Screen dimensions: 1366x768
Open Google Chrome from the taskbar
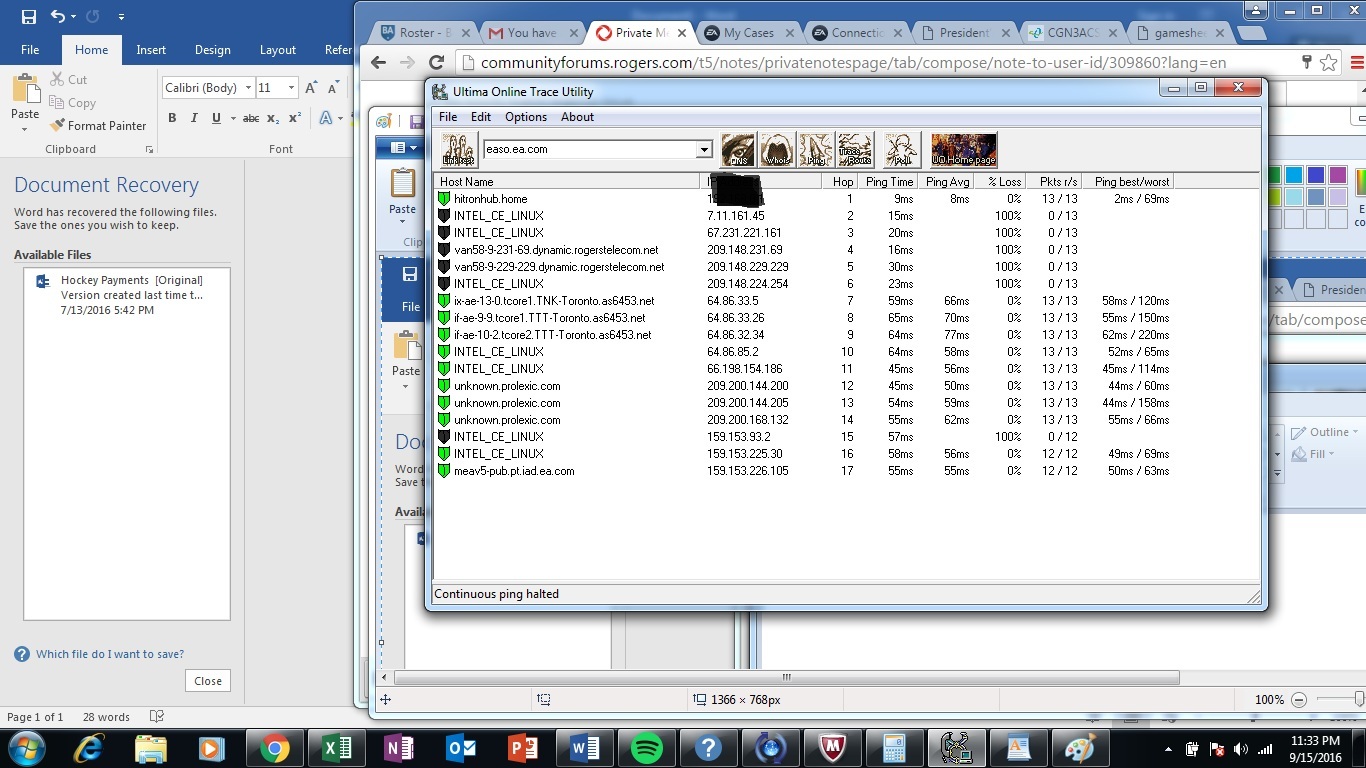(274, 748)
